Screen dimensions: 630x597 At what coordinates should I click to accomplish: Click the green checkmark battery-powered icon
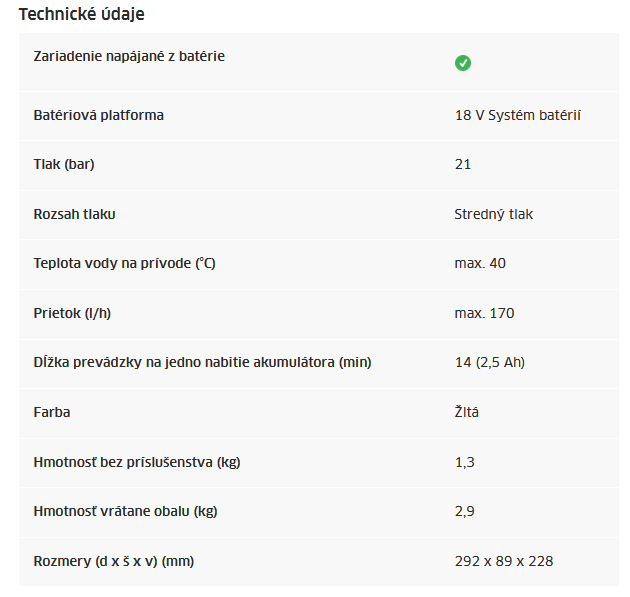(x=462, y=63)
